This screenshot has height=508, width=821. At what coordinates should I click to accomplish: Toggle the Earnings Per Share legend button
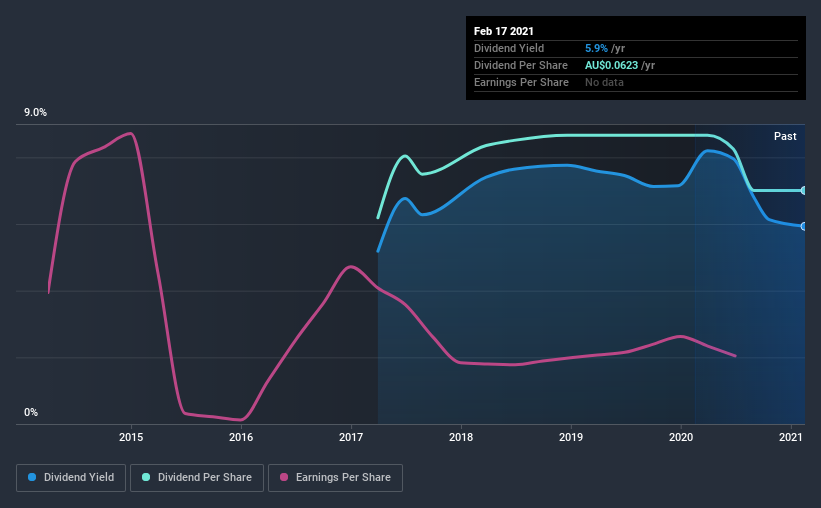[335, 478]
